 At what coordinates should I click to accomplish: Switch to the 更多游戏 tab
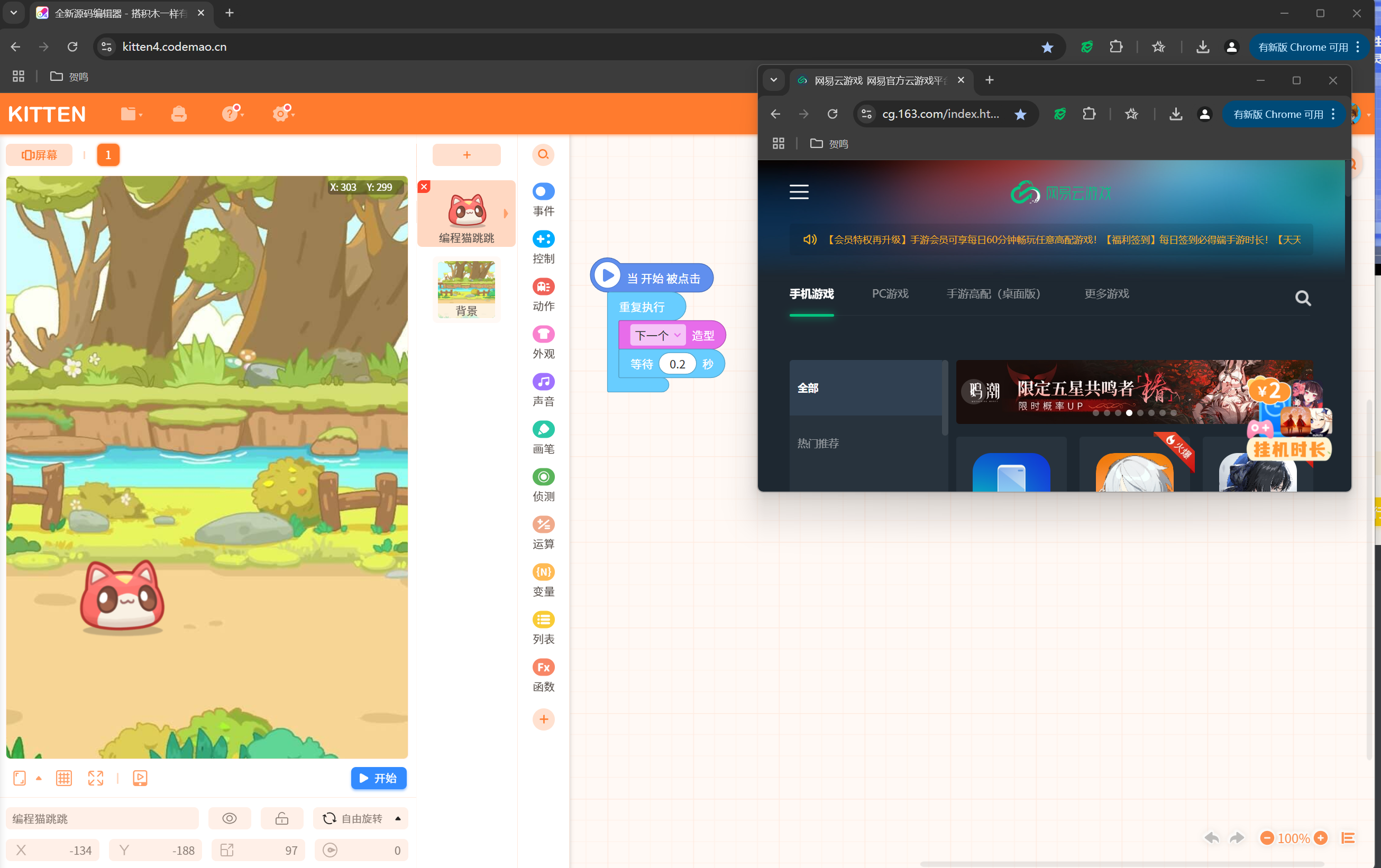(1106, 294)
